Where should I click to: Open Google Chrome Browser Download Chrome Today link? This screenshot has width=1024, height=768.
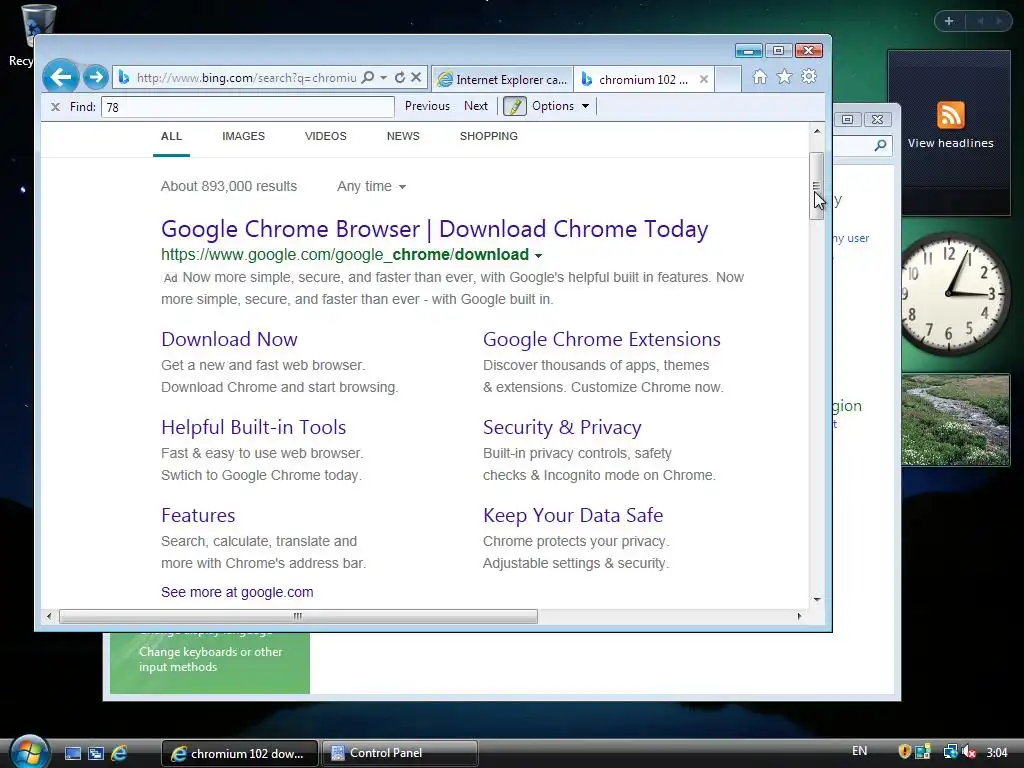click(x=434, y=229)
